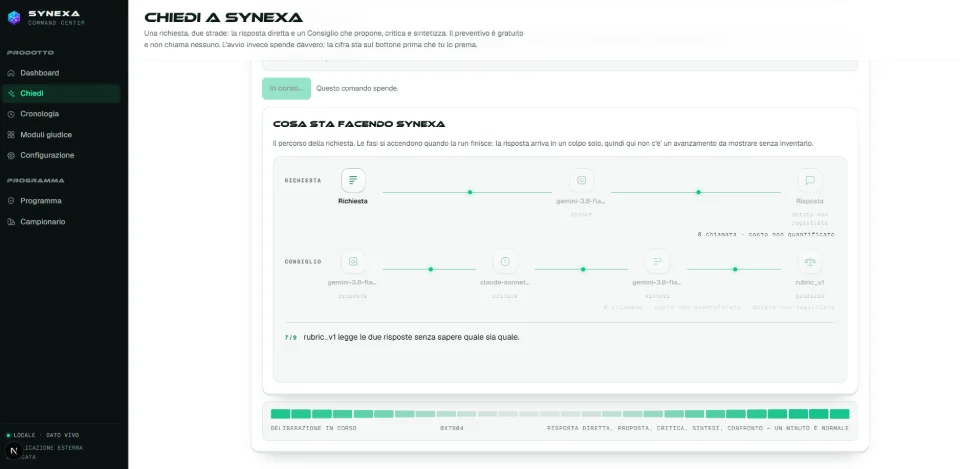This screenshot has width=960, height=469.
Task: Click the claude-sonnet critica node icon
Action: (505, 261)
